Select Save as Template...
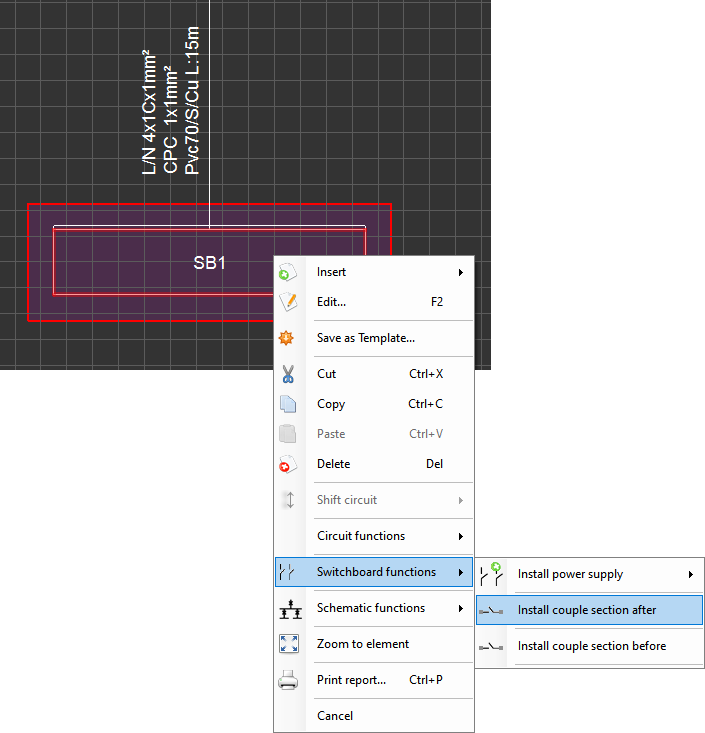 pyautogui.click(x=374, y=338)
